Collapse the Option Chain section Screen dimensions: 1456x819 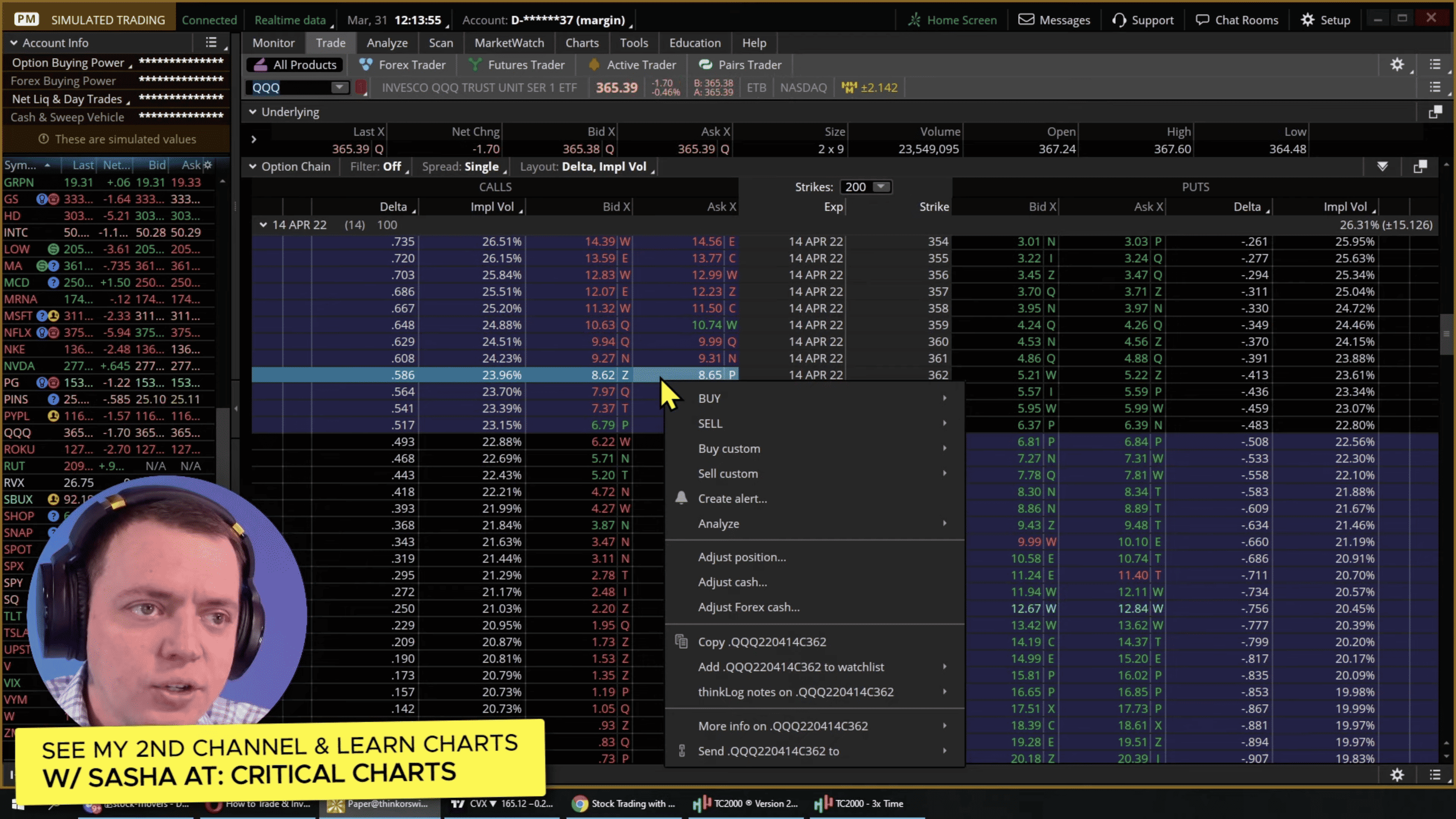(253, 167)
